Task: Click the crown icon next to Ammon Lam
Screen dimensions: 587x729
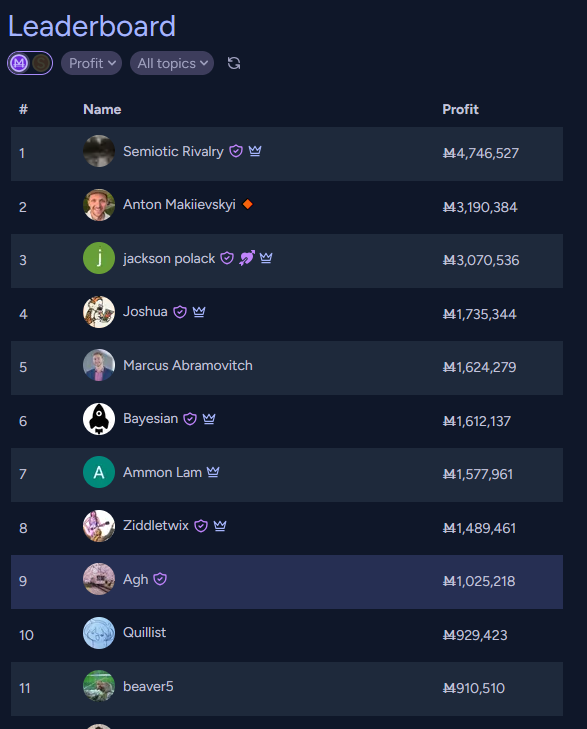Action: click(x=213, y=472)
